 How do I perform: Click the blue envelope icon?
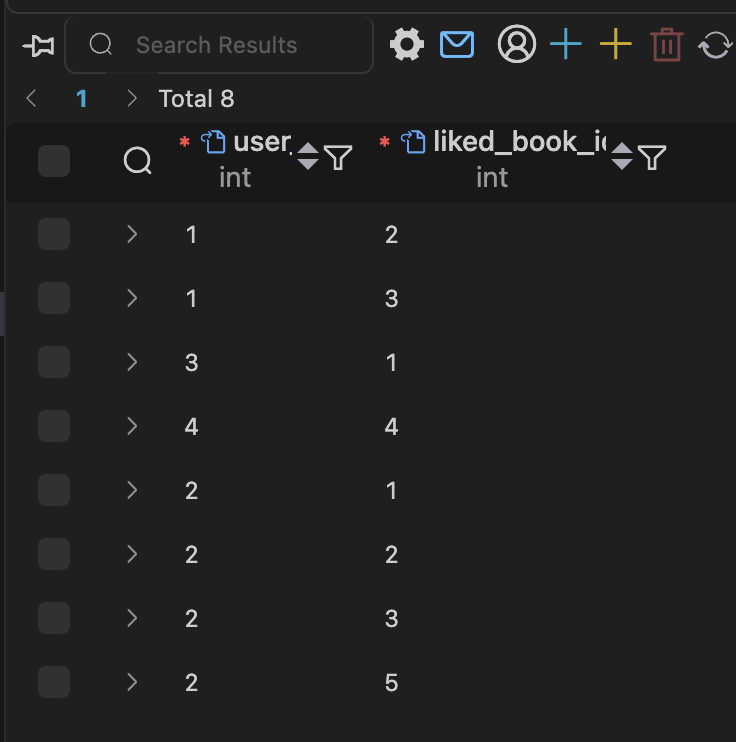click(457, 45)
